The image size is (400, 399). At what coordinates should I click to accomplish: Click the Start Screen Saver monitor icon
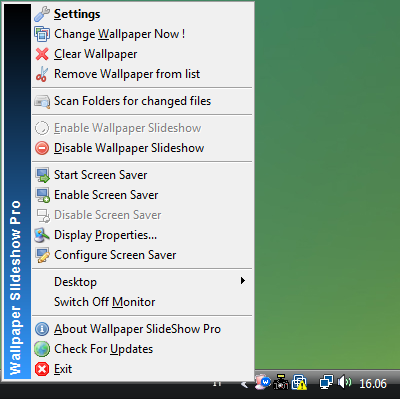[x=42, y=175]
